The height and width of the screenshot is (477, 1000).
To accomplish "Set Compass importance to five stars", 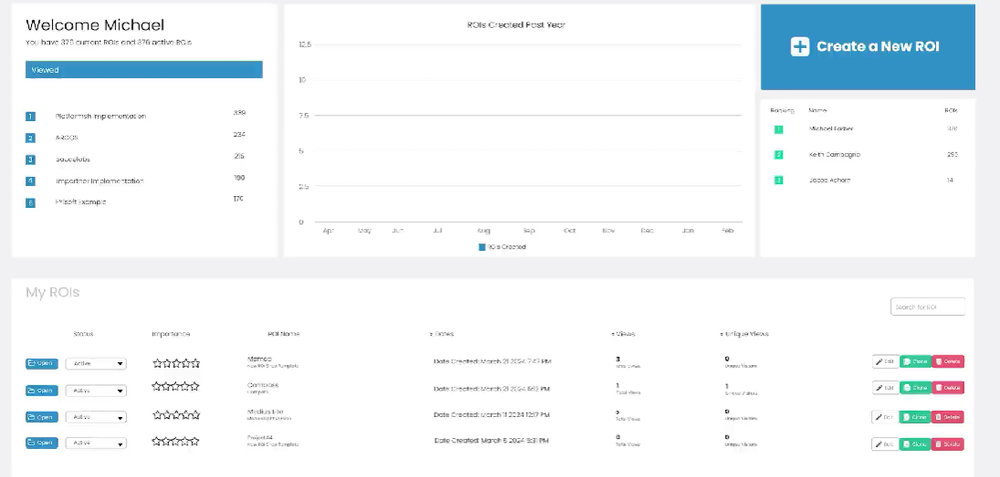I will (x=195, y=386).
